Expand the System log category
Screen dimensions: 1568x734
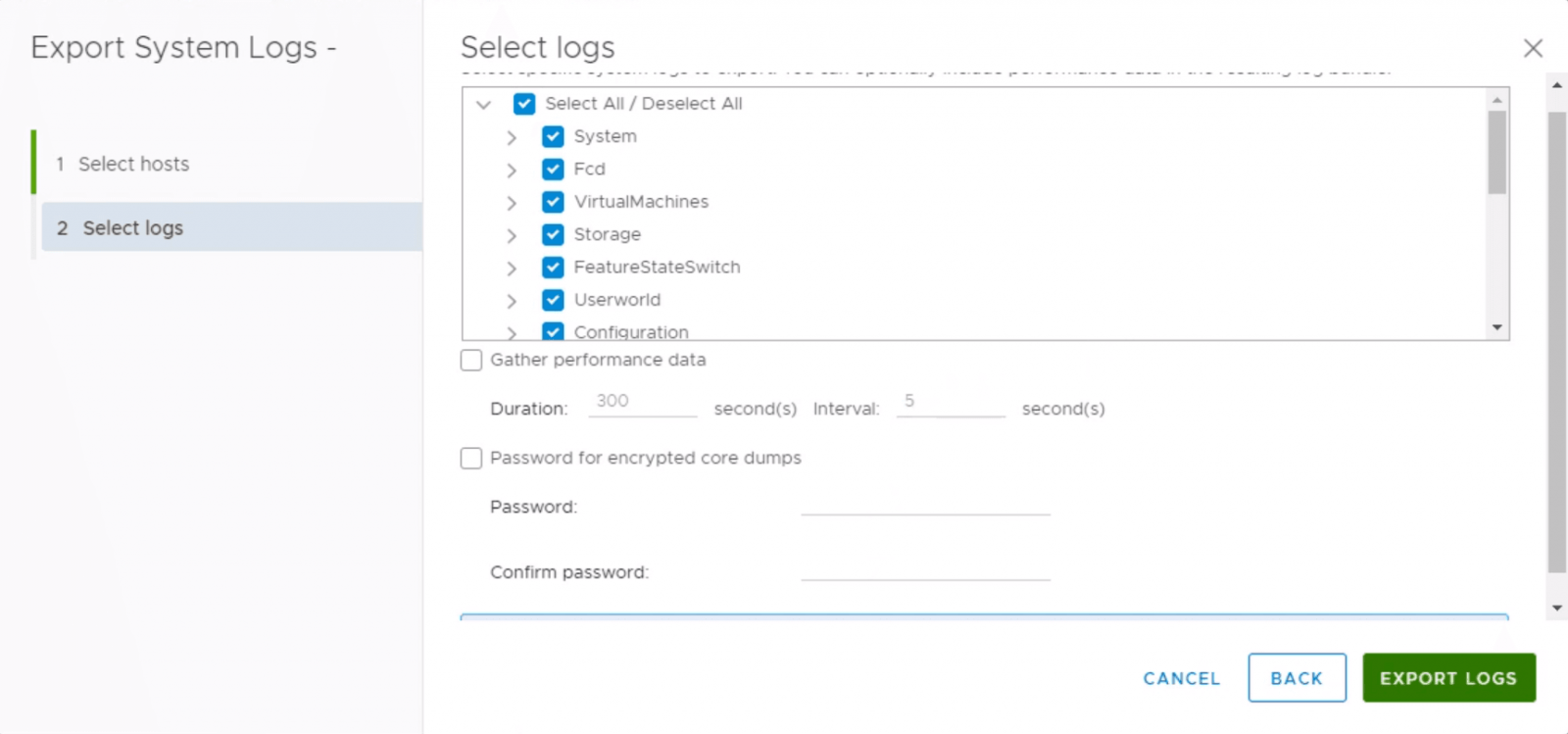(x=512, y=137)
